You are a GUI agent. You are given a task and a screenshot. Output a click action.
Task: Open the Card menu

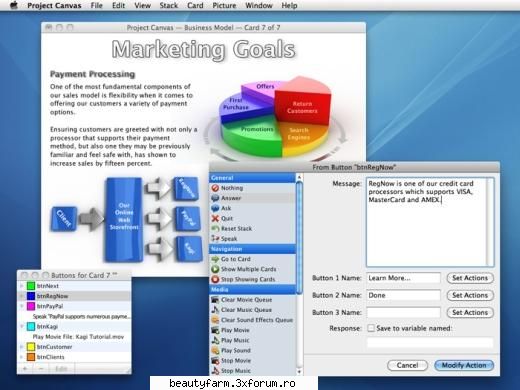[195, 6]
